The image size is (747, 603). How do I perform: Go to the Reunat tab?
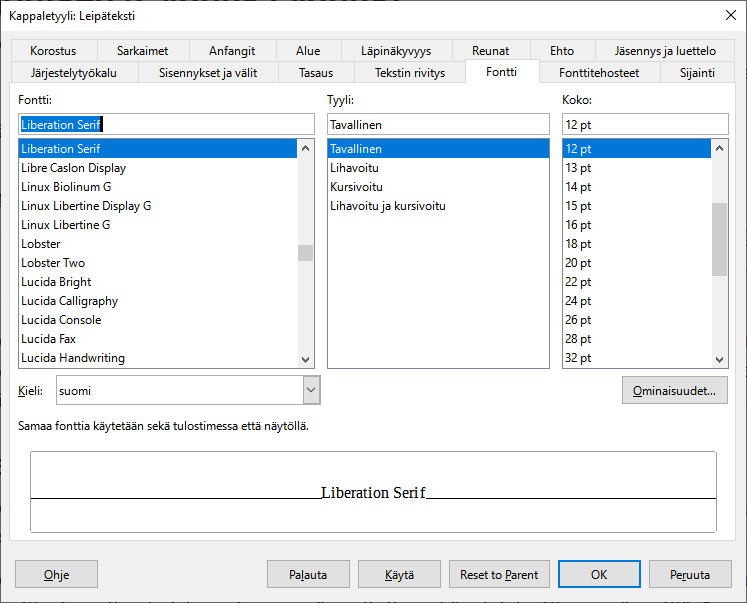[x=490, y=50]
